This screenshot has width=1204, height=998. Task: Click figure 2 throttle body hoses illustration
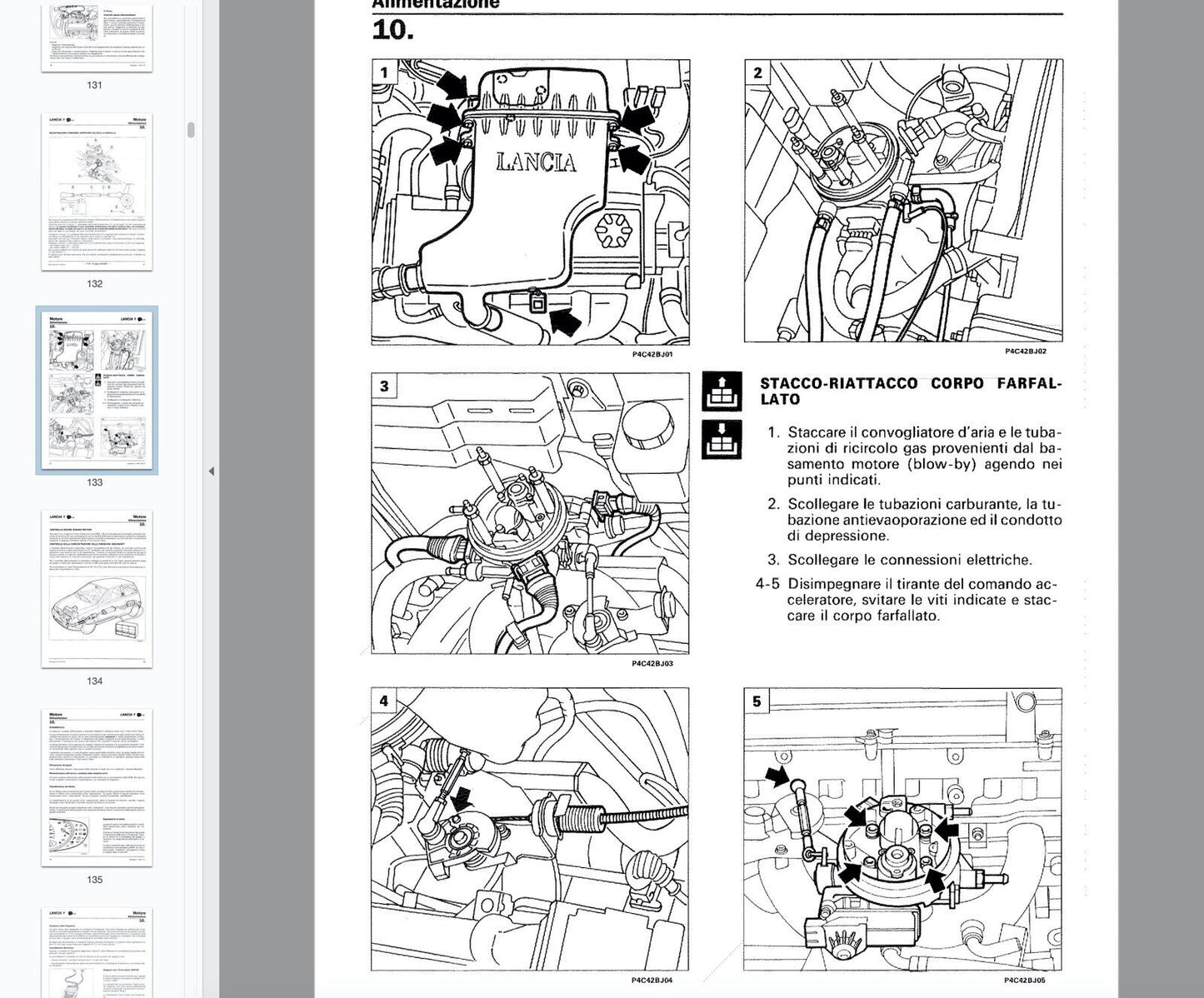[x=903, y=200]
